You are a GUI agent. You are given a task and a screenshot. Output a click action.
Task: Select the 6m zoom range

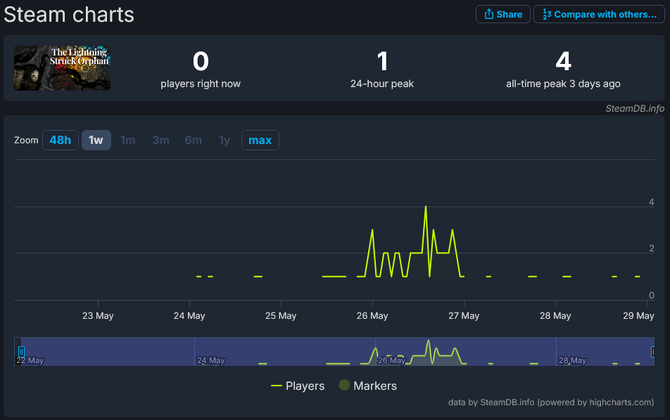point(193,140)
